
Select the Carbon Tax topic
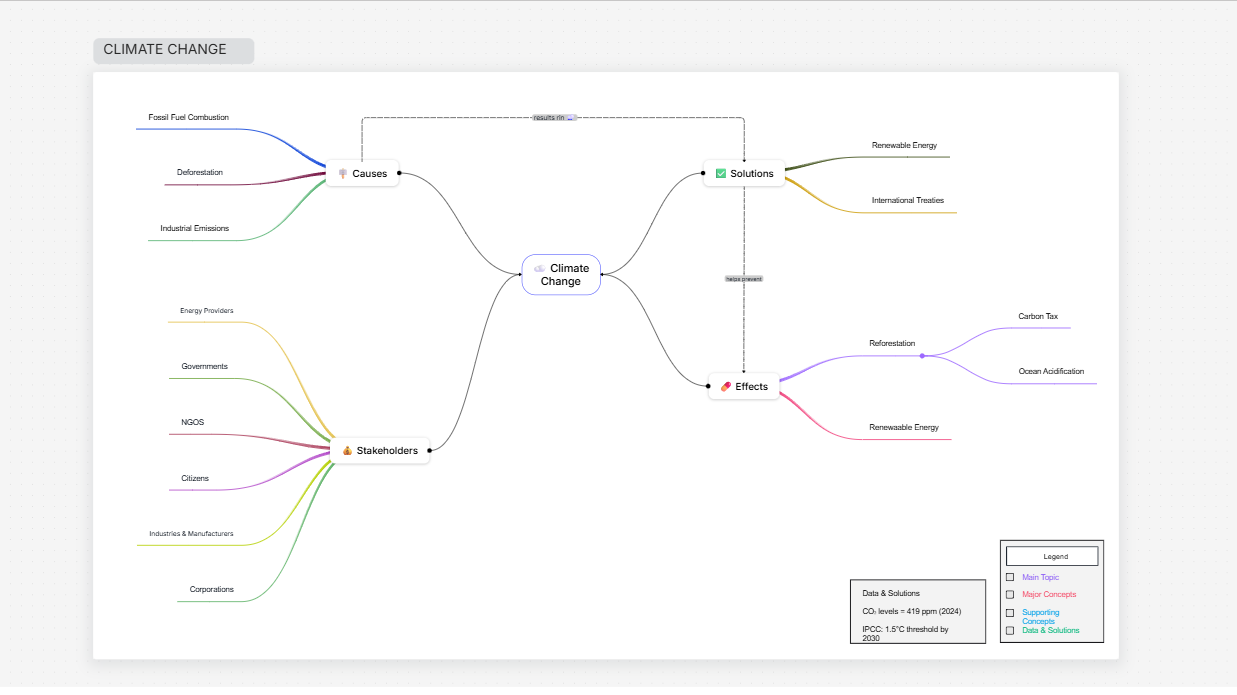pos(1038,316)
